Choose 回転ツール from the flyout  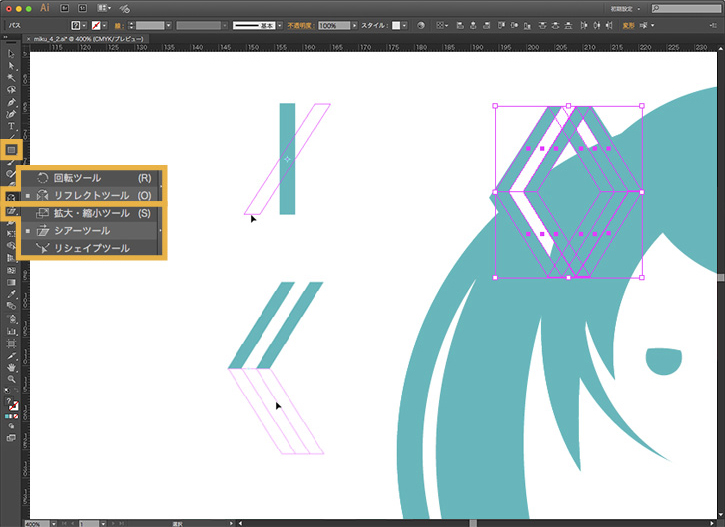pyautogui.click(x=92, y=178)
